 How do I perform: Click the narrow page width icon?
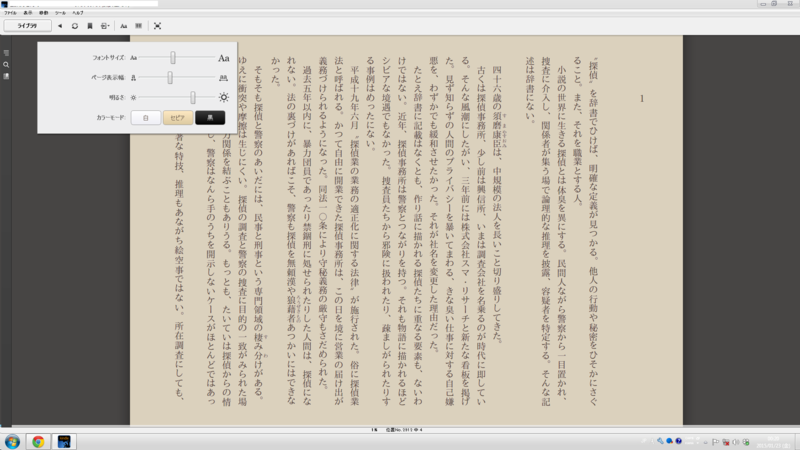click(x=133, y=78)
